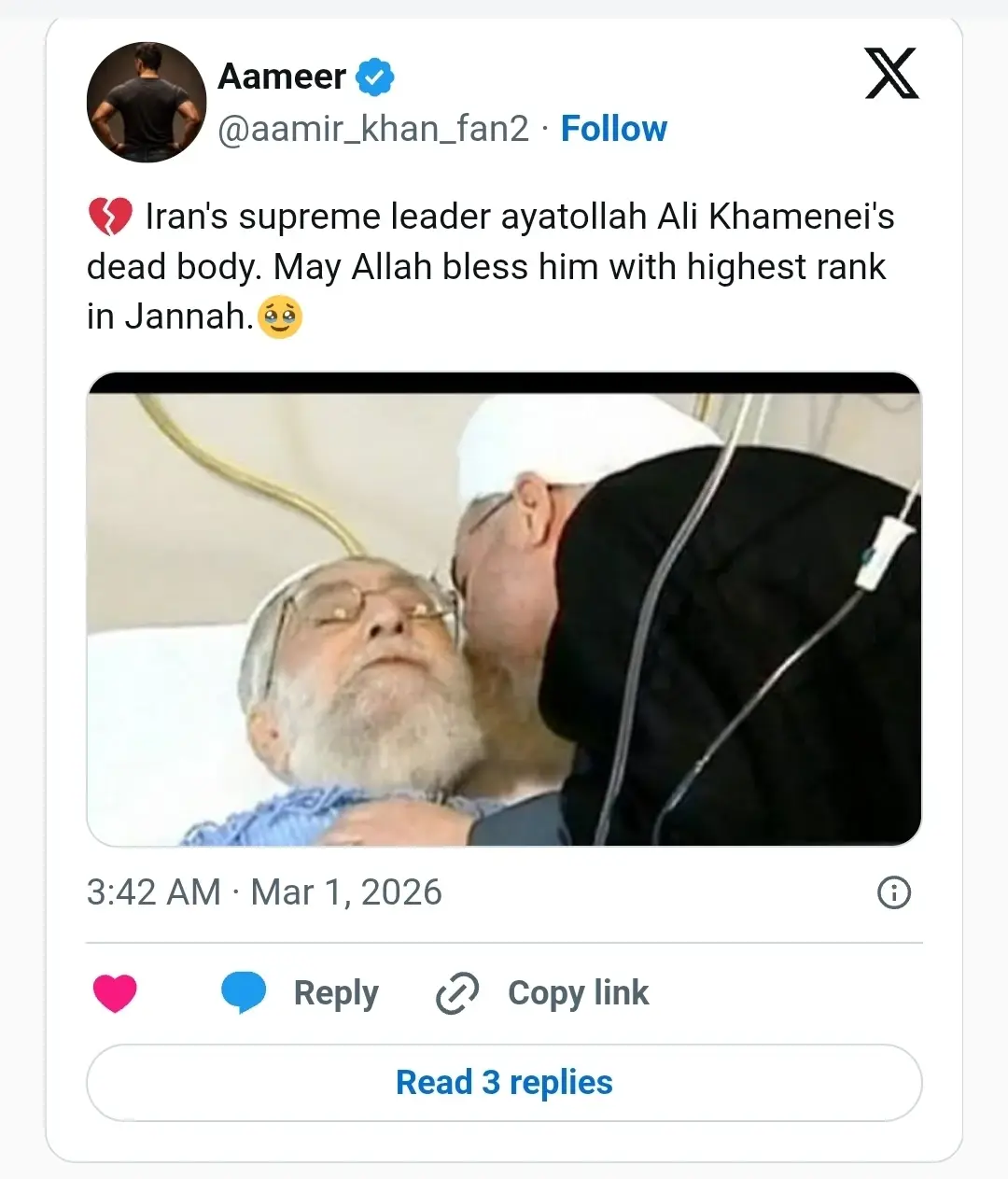1008x1179 pixels.
Task: Click the Reply text label
Action: (x=336, y=992)
